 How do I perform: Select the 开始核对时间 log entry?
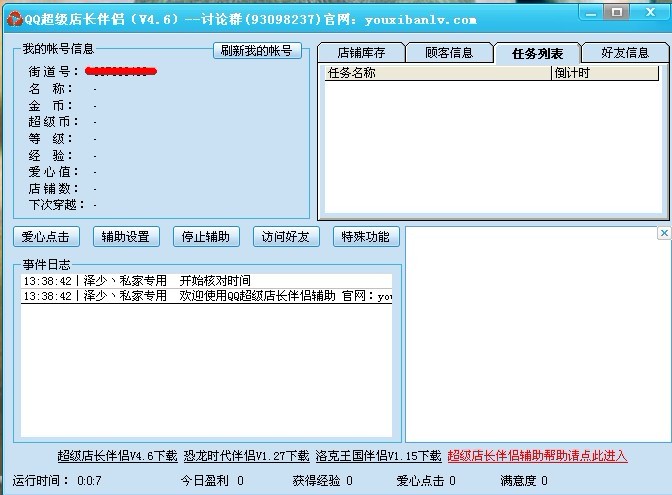[x=207, y=281]
